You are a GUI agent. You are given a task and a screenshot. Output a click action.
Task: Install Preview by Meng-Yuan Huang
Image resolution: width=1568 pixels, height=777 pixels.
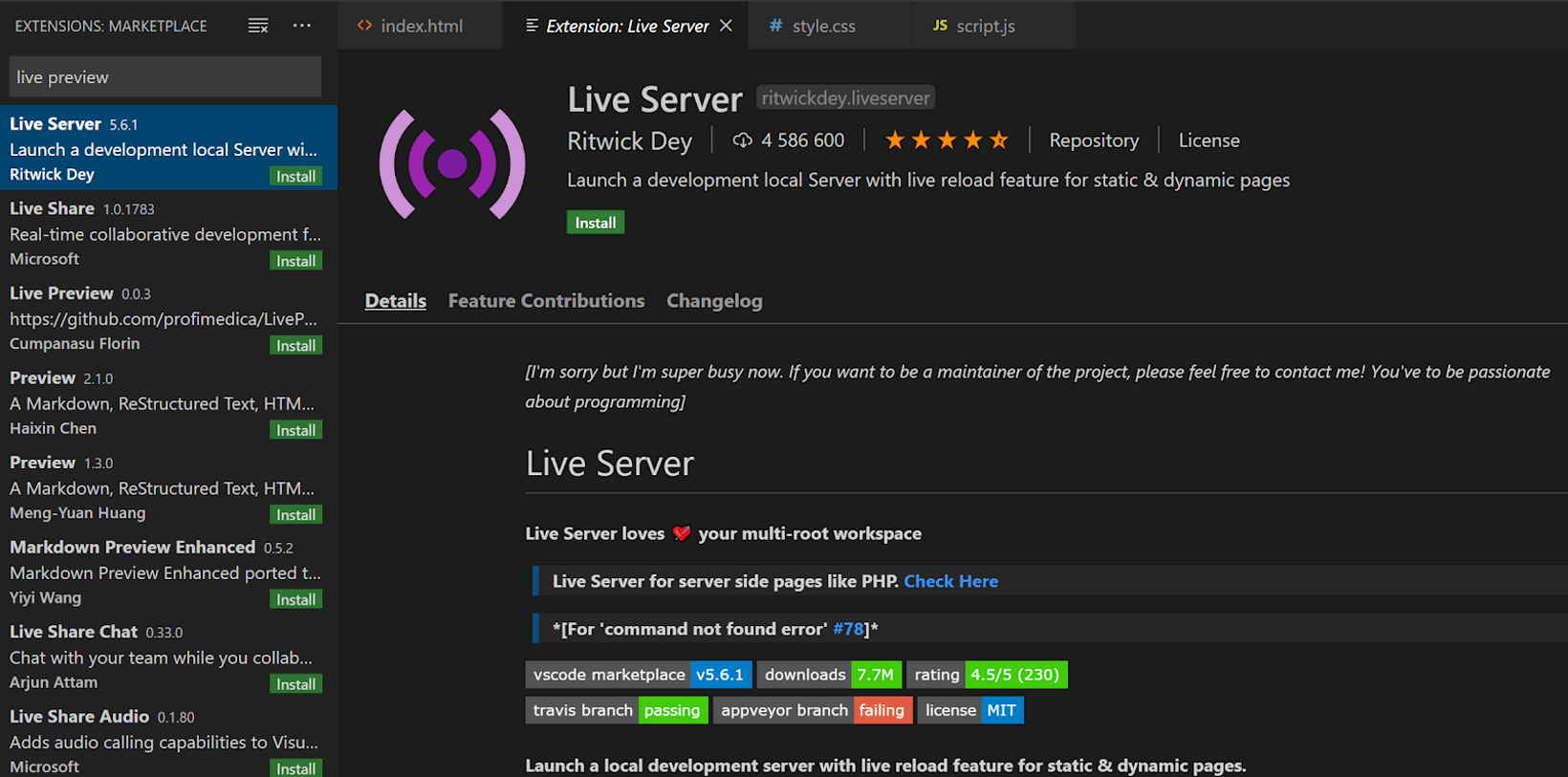(295, 514)
